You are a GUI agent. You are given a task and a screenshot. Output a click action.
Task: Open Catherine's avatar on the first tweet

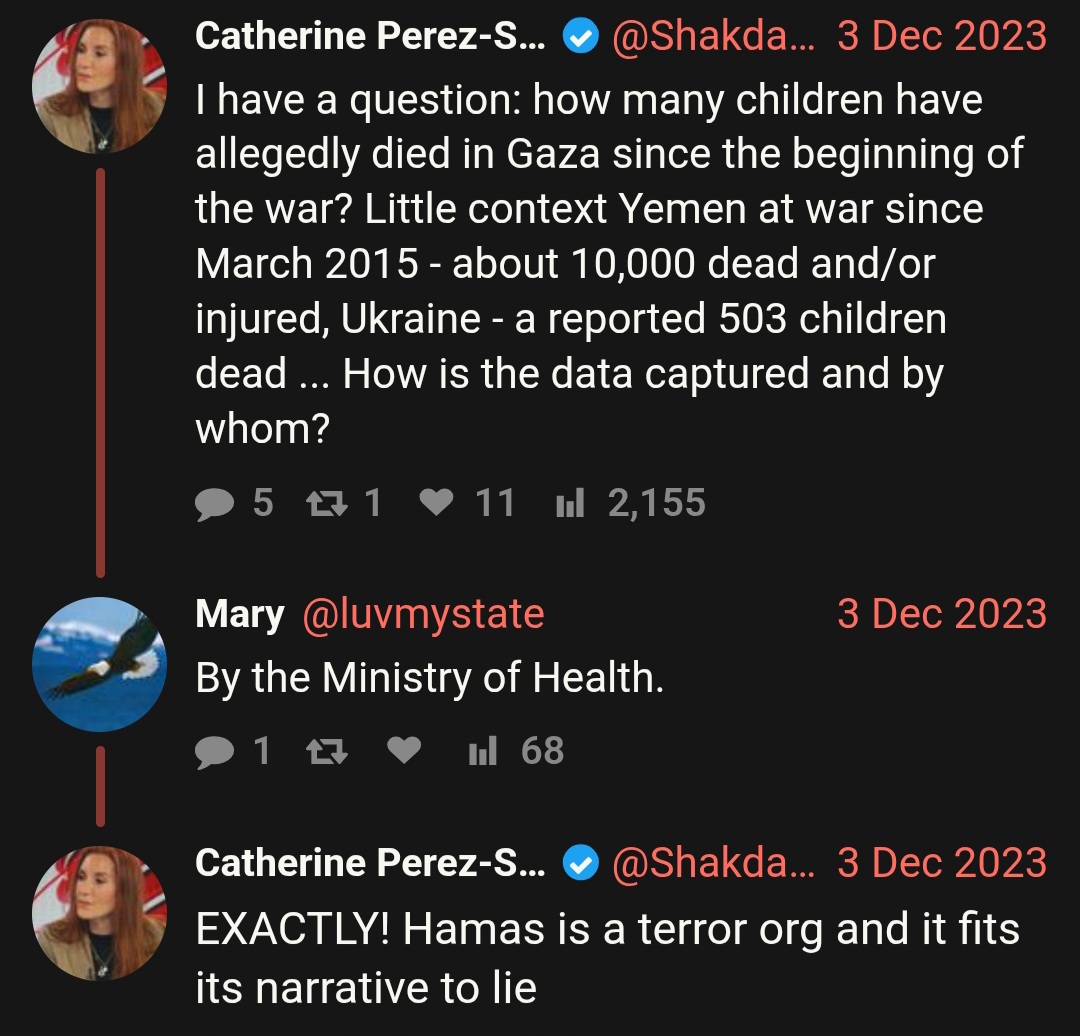click(x=99, y=86)
